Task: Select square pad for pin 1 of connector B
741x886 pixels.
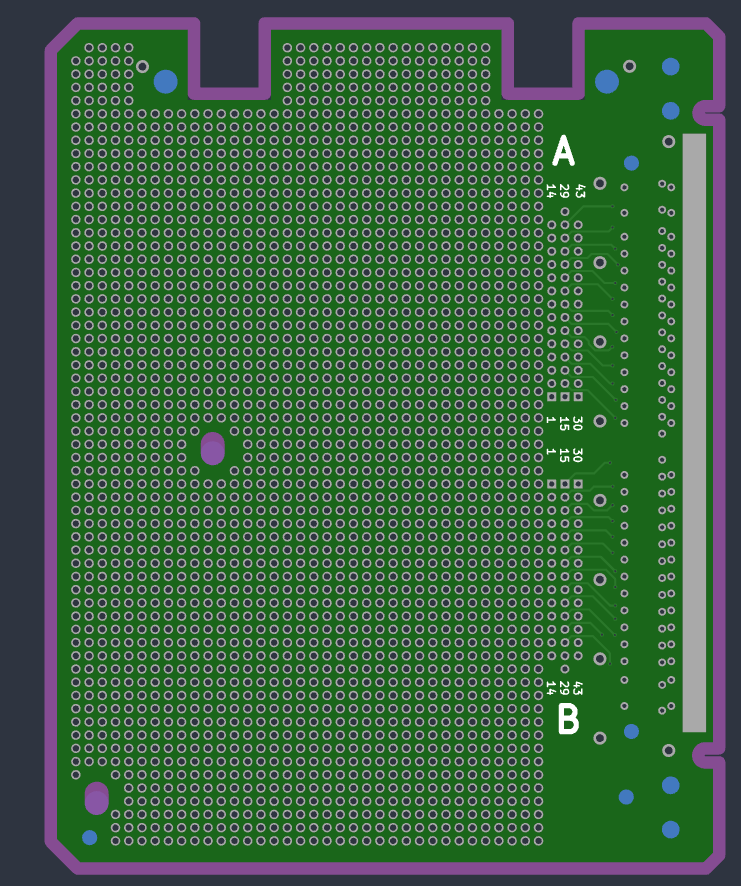Action: click(x=551, y=484)
